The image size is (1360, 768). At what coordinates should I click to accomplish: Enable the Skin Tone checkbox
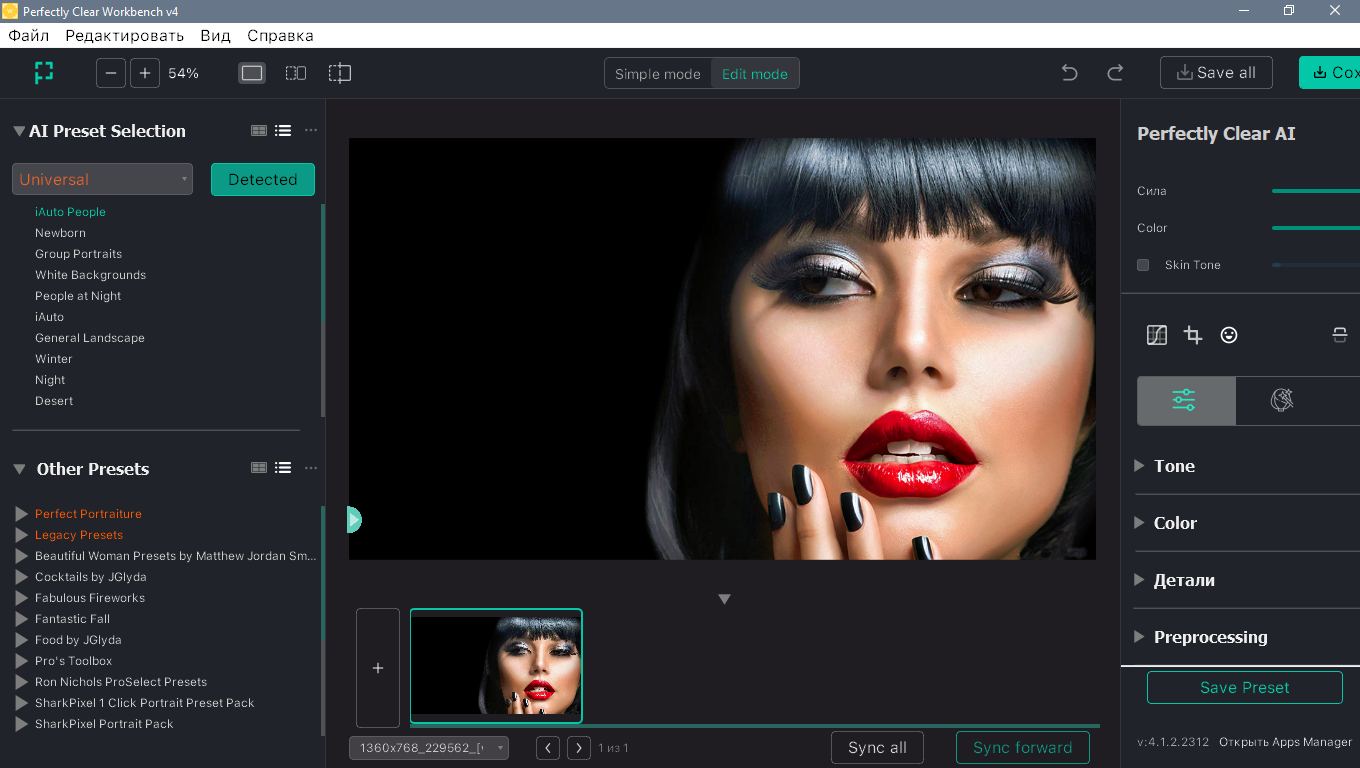pyautogui.click(x=1143, y=265)
